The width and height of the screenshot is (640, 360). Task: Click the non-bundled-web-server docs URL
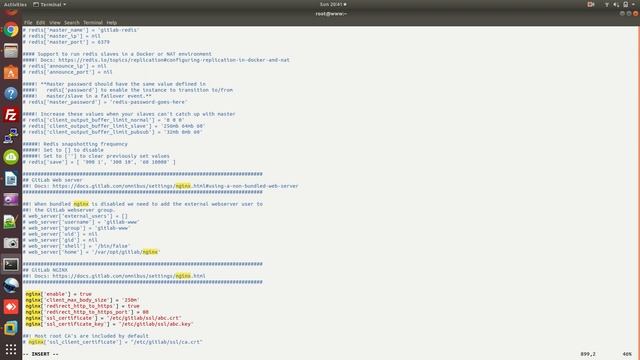pyautogui.click(x=176, y=186)
